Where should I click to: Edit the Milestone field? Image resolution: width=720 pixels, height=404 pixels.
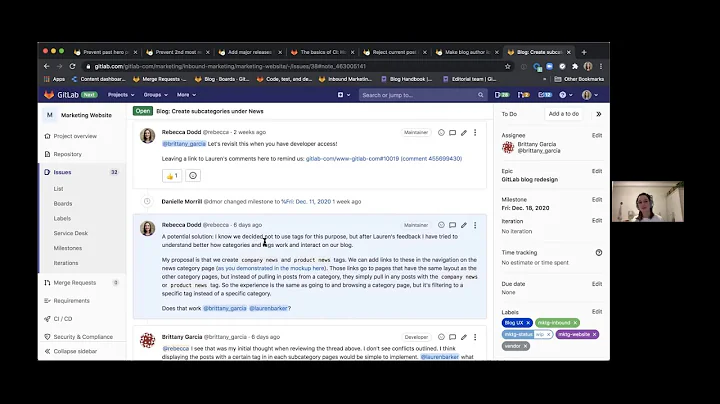point(596,200)
